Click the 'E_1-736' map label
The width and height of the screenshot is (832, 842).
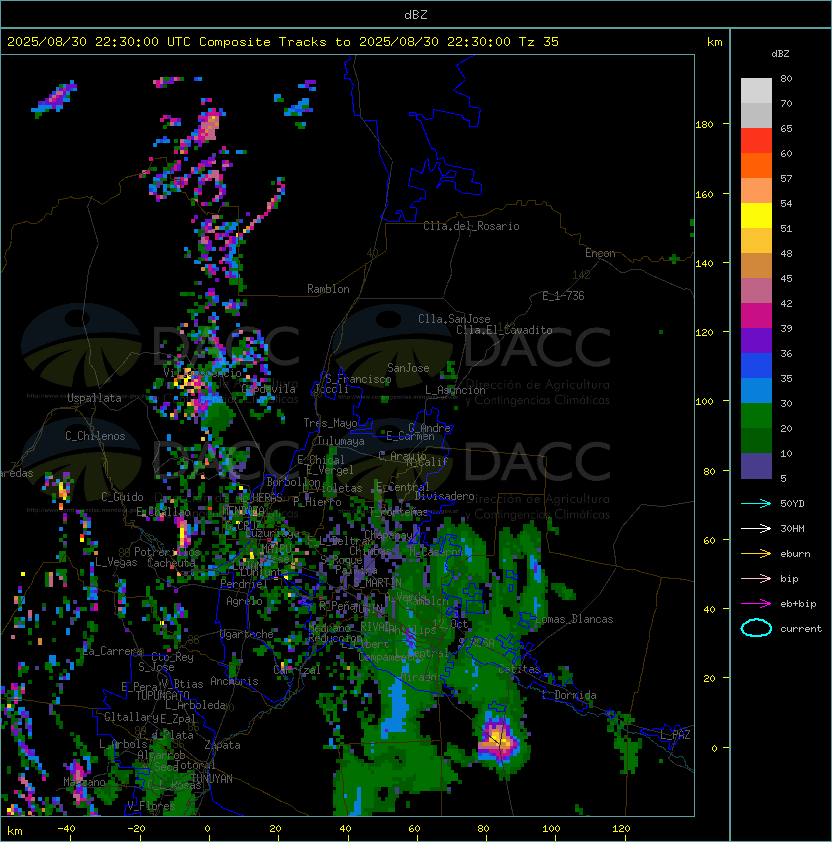[563, 296]
